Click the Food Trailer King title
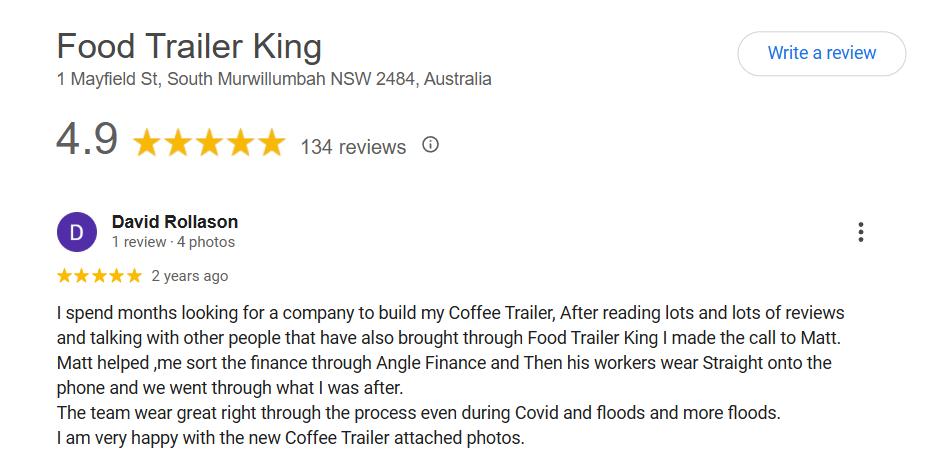Viewport: 950px width, 465px height. (x=189, y=47)
